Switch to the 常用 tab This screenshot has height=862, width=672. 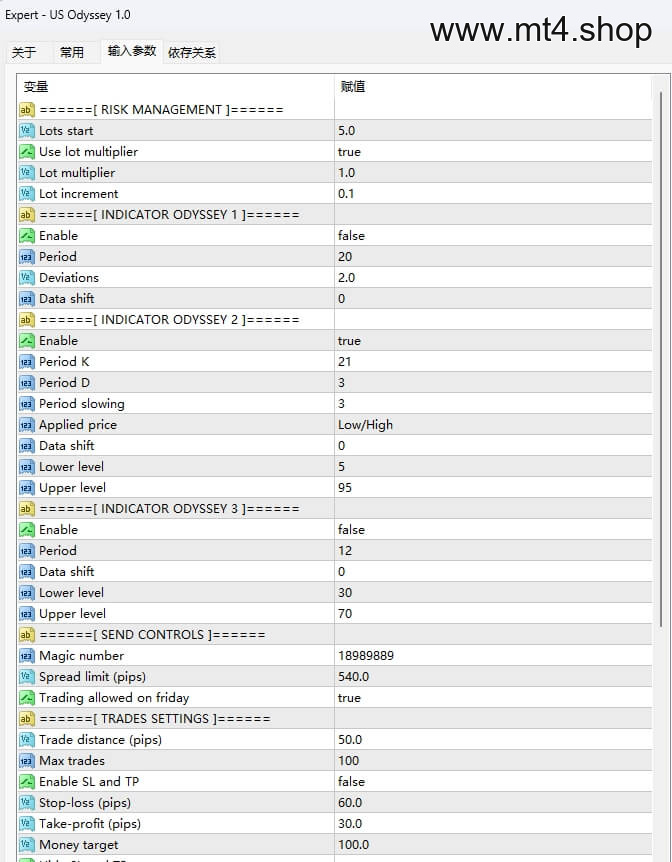tap(72, 53)
